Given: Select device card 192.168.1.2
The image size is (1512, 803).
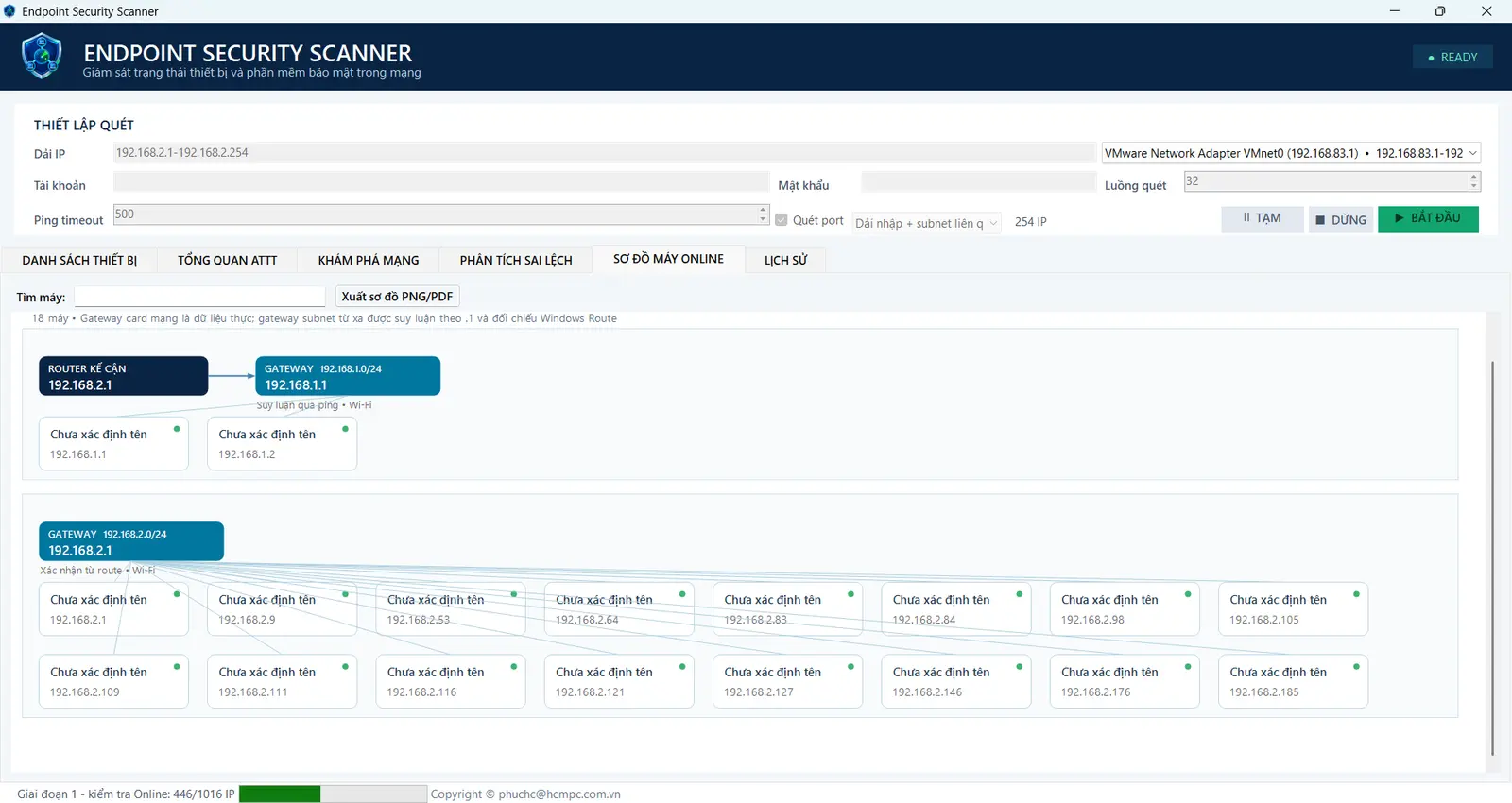Looking at the screenshot, I should coord(283,444).
